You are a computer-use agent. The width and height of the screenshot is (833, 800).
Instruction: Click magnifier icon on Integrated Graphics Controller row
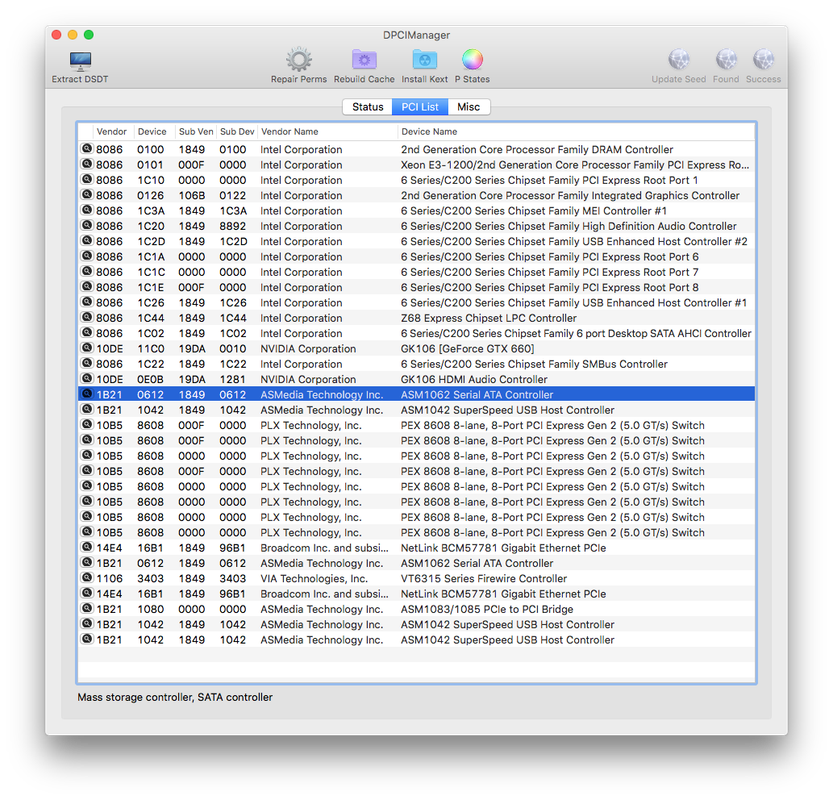87,194
